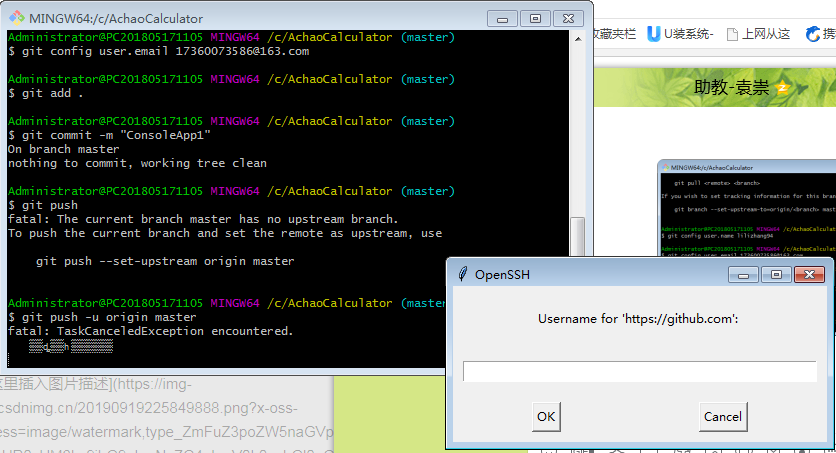Click the 'nothing to commit, working tree clean' line

(x=137, y=163)
